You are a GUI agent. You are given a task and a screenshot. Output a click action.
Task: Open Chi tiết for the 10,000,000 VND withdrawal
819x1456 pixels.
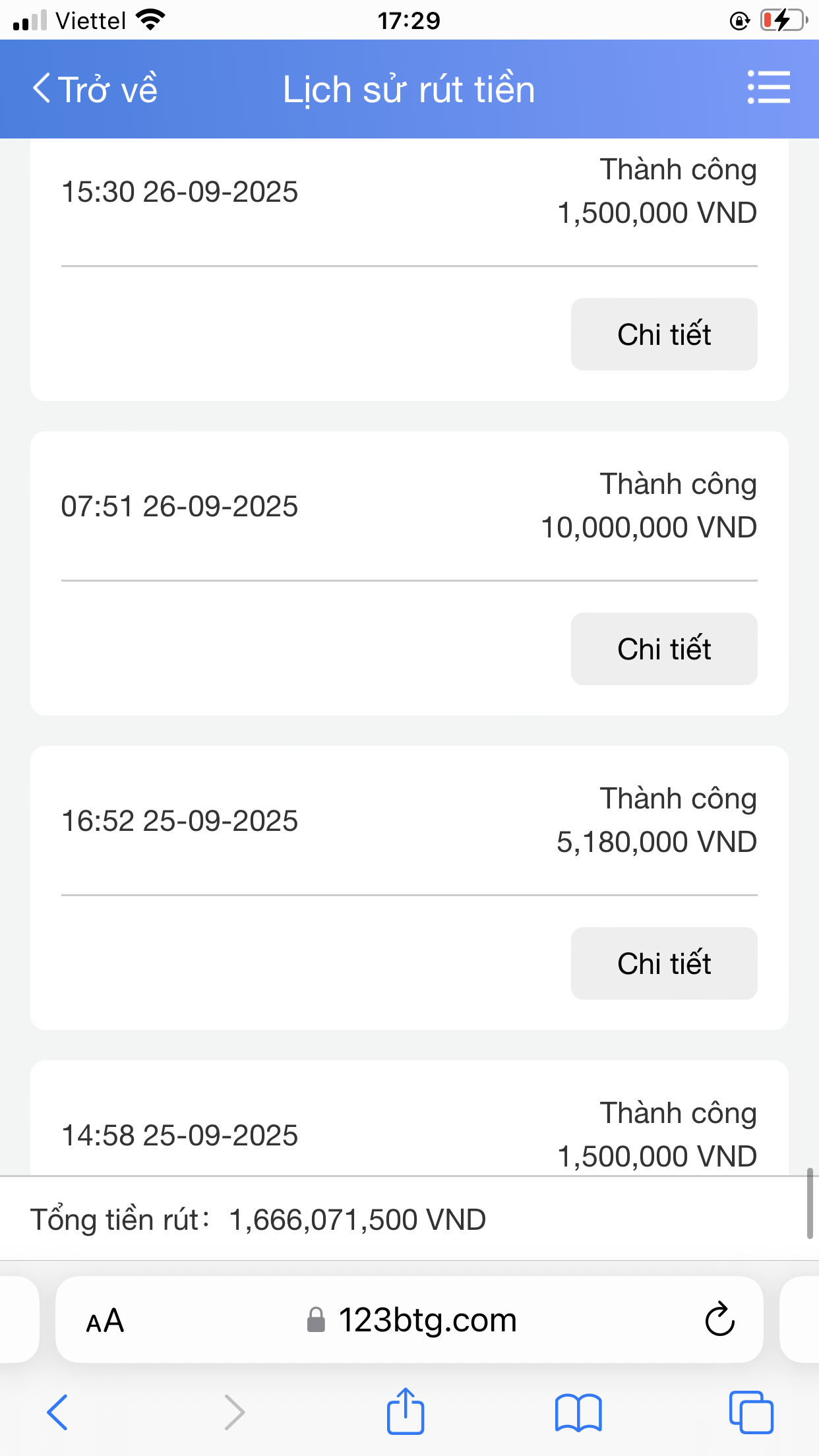(664, 649)
